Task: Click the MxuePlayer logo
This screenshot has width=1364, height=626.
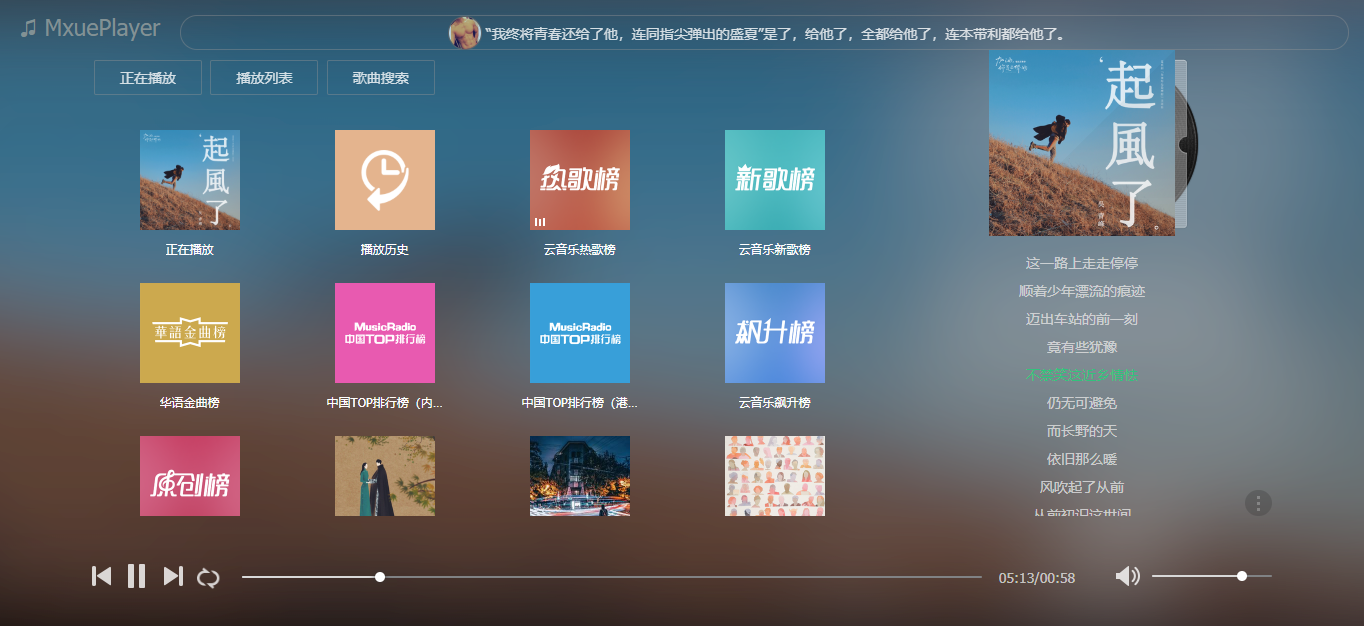Action: 90,28
